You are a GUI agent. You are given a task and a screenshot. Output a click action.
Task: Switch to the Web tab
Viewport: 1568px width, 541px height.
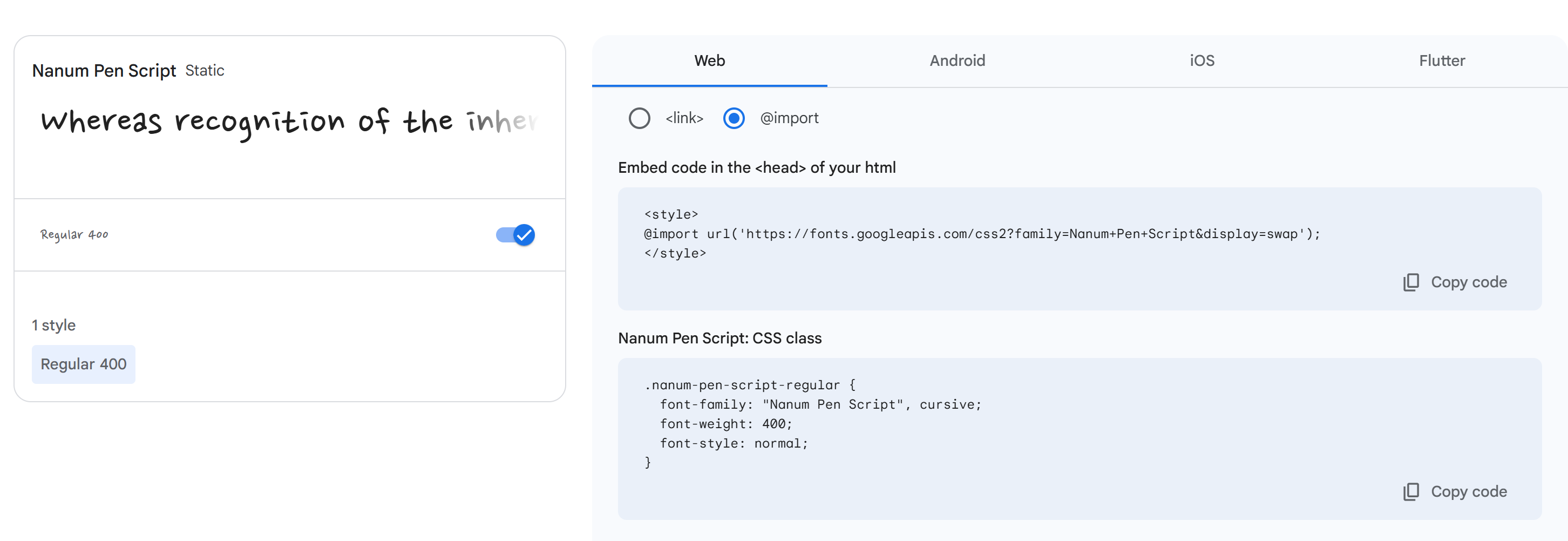click(x=710, y=61)
